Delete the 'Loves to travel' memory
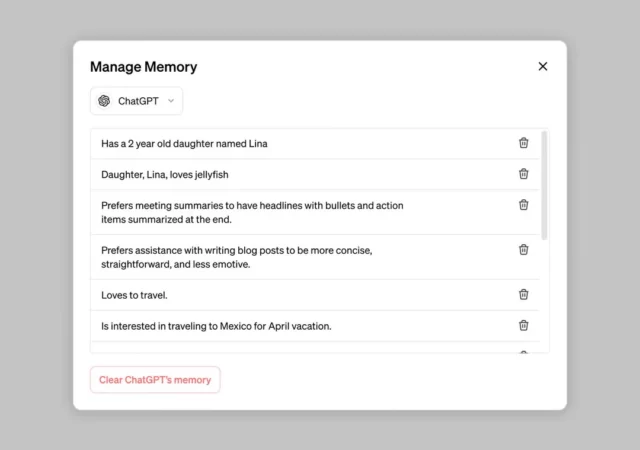Viewport: 640px width, 450px height. point(523,295)
